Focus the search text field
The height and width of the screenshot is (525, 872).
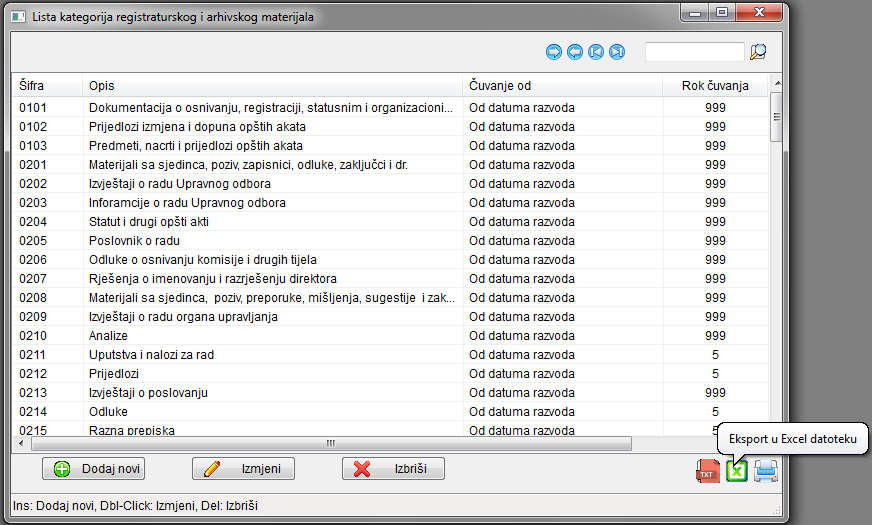point(695,52)
